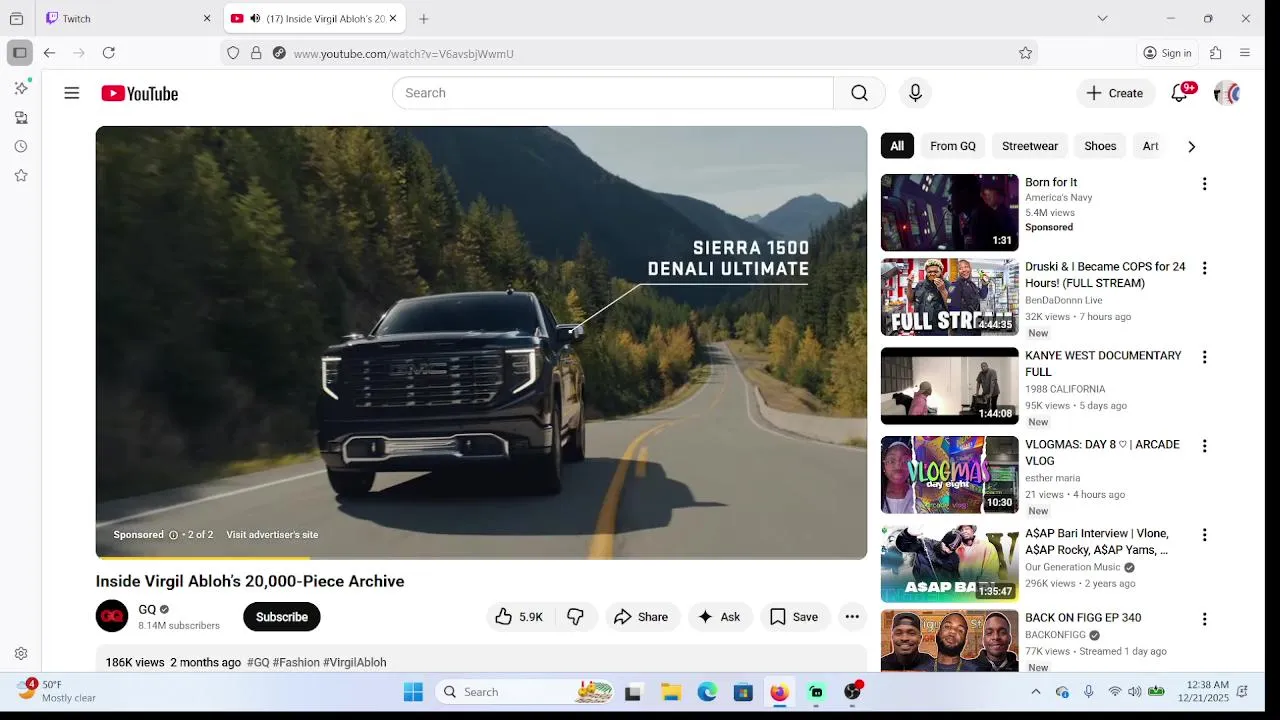This screenshot has width=1280, height=720.
Task: Dislike the video with thumbs down
Action: coord(575,617)
